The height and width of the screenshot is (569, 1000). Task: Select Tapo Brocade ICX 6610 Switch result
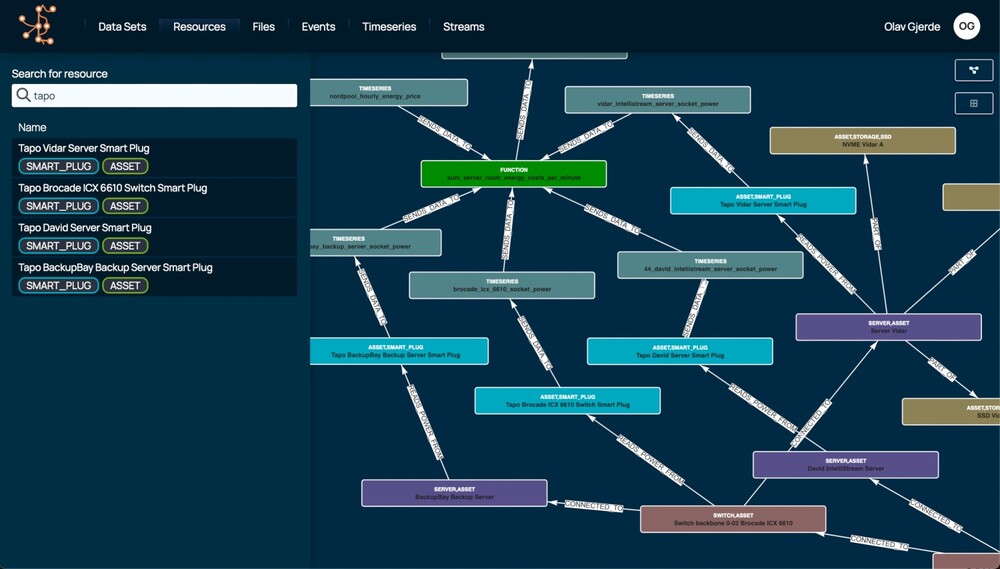(x=112, y=188)
